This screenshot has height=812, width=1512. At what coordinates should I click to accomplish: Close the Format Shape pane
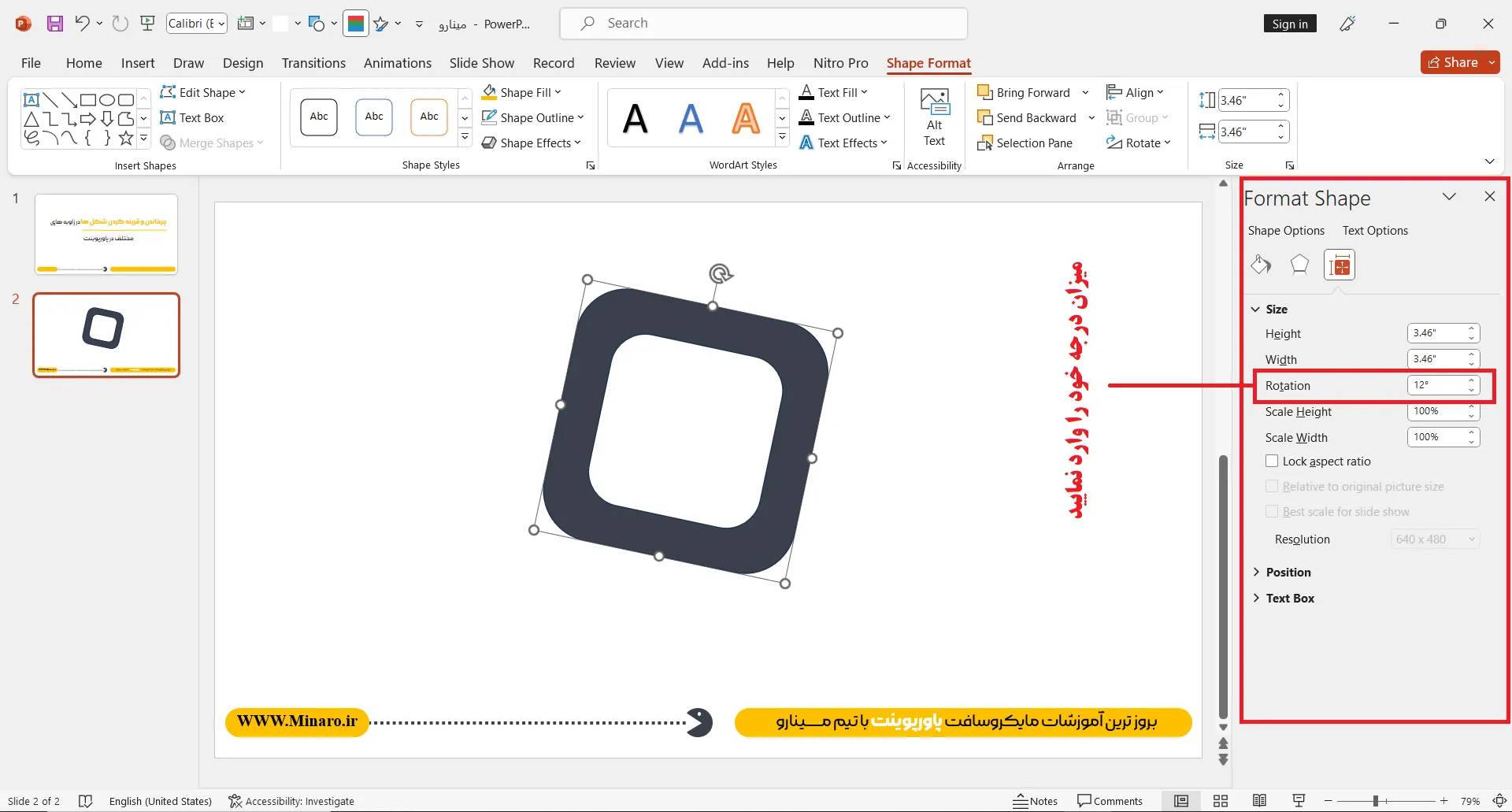[x=1489, y=196]
